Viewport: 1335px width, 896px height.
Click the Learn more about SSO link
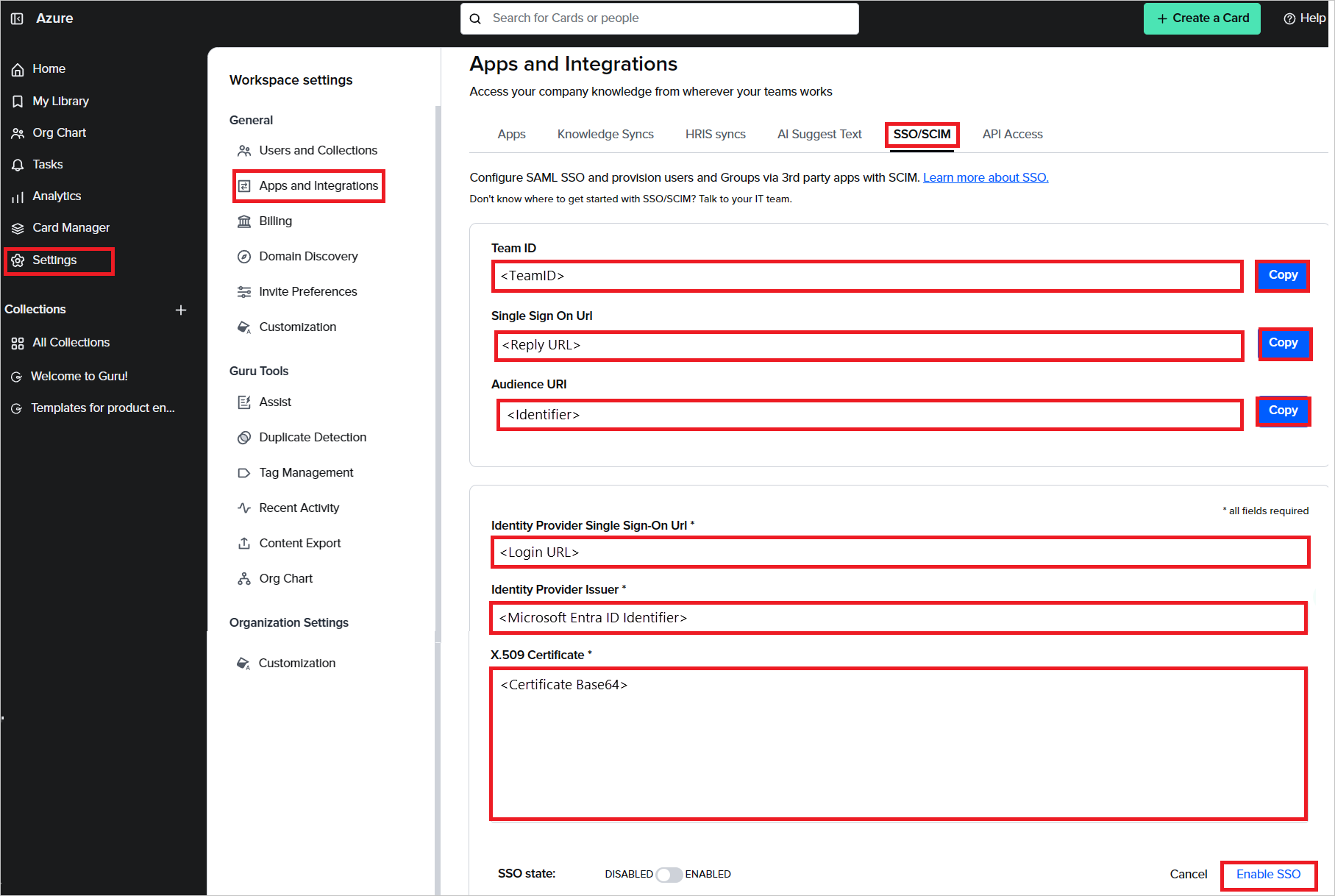[986, 177]
